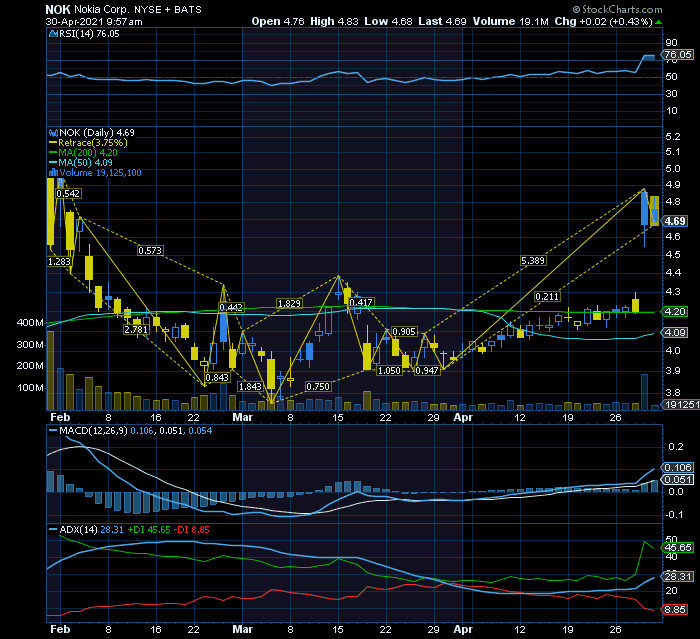Image resolution: width=700 pixels, height=639 pixels.
Task: Click the 45.65 +DI axis tag
Action: (x=678, y=547)
